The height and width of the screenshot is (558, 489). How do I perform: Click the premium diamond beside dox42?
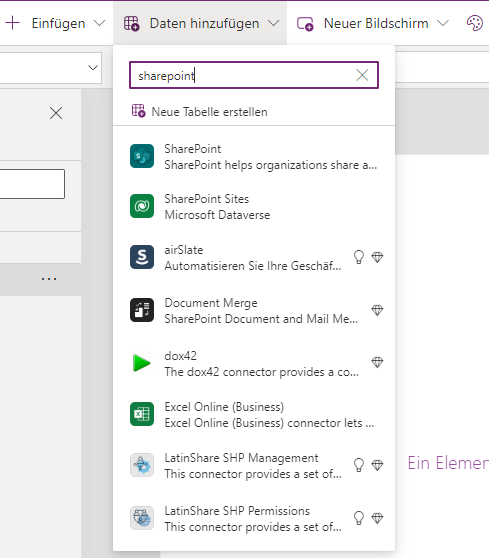[377, 362]
